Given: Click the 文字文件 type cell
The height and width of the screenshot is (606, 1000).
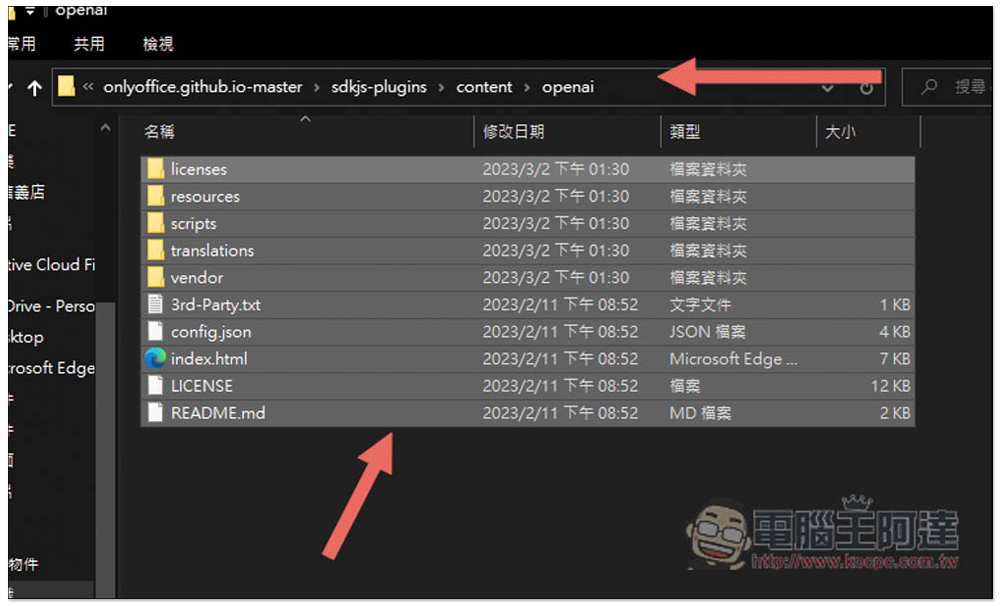Looking at the screenshot, I should coord(700,305).
